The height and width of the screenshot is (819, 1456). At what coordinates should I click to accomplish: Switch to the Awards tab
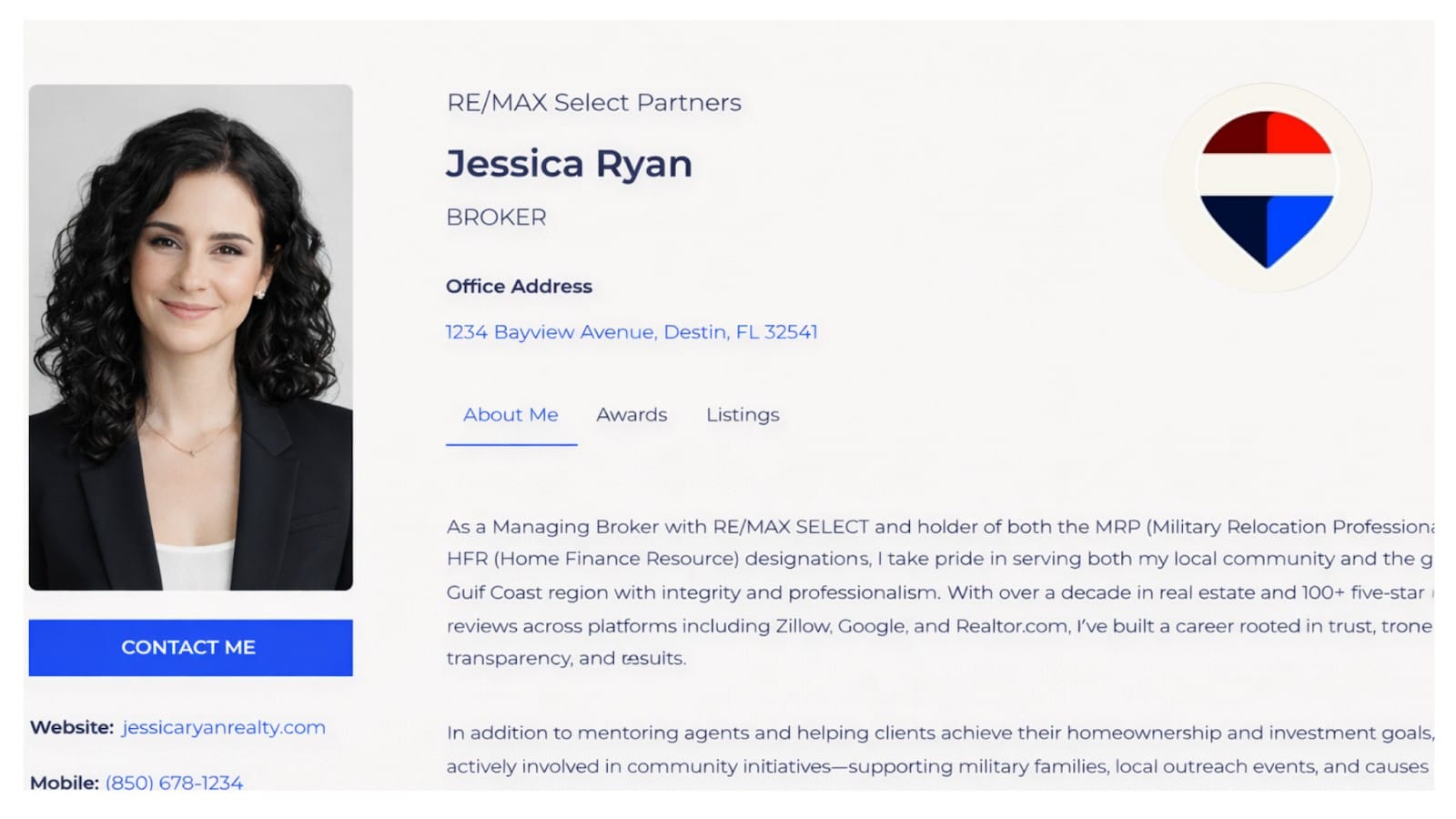pos(632,415)
